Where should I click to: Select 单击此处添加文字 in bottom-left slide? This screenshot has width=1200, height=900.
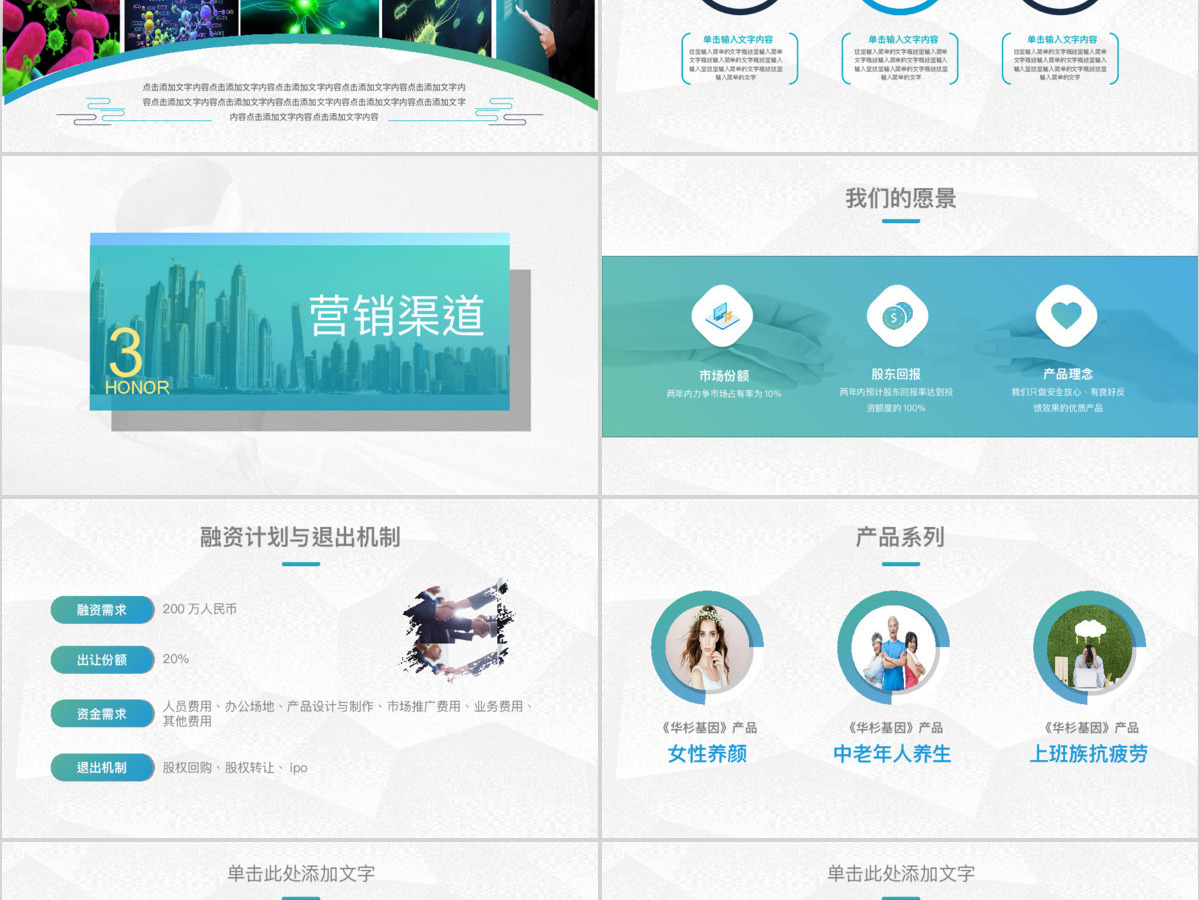point(301,873)
